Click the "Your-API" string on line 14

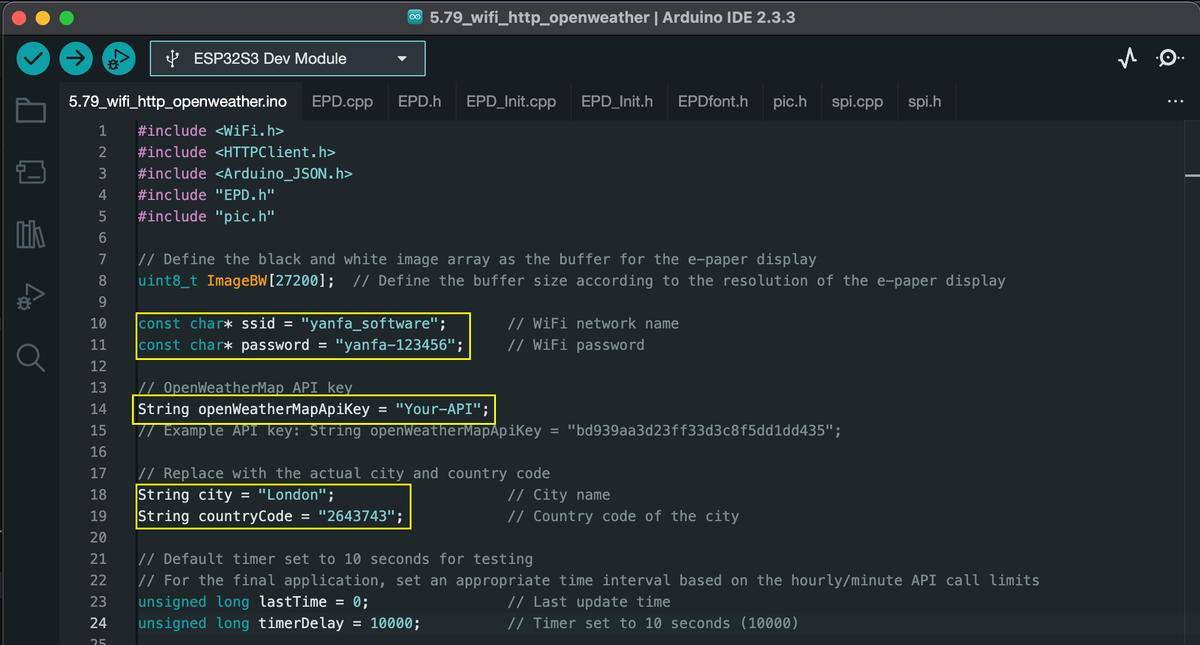(441, 409)
